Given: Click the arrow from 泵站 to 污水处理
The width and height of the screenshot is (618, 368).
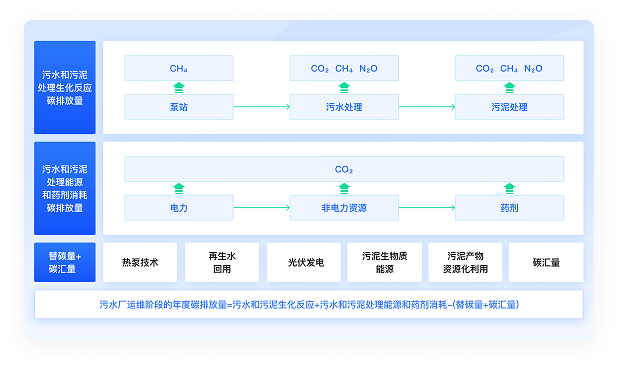Looking at the screenshot, I should pyautogui.click(x=262, y=107).
